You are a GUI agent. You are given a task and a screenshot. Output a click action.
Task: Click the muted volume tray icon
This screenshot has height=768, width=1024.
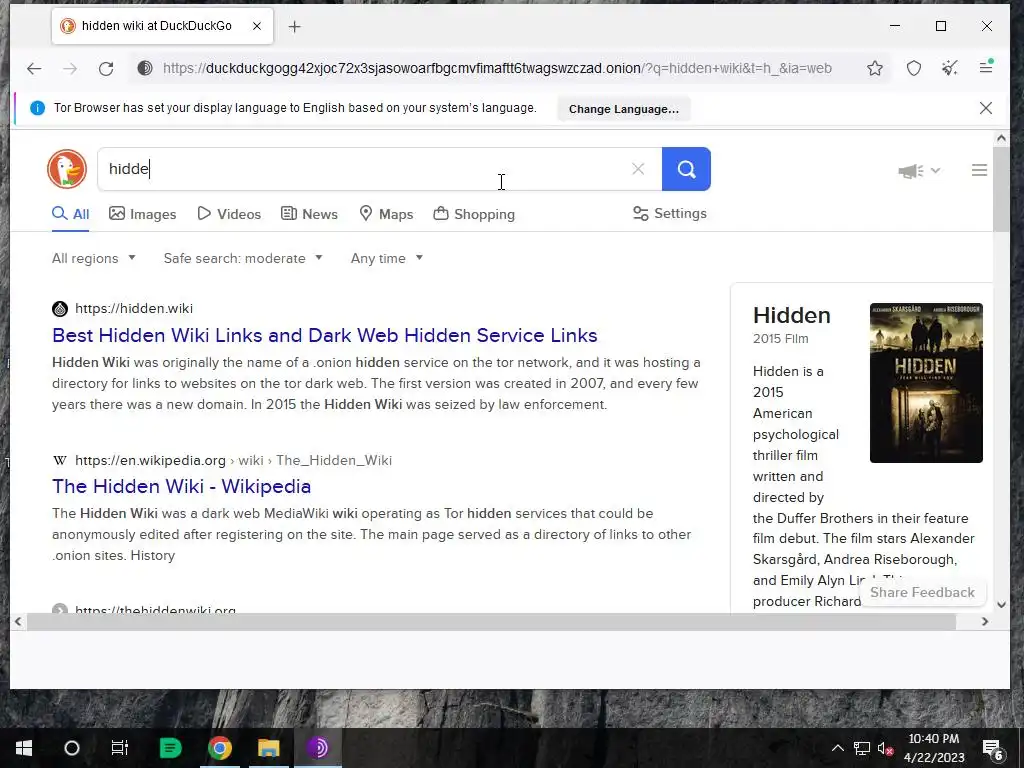[885, 748]
